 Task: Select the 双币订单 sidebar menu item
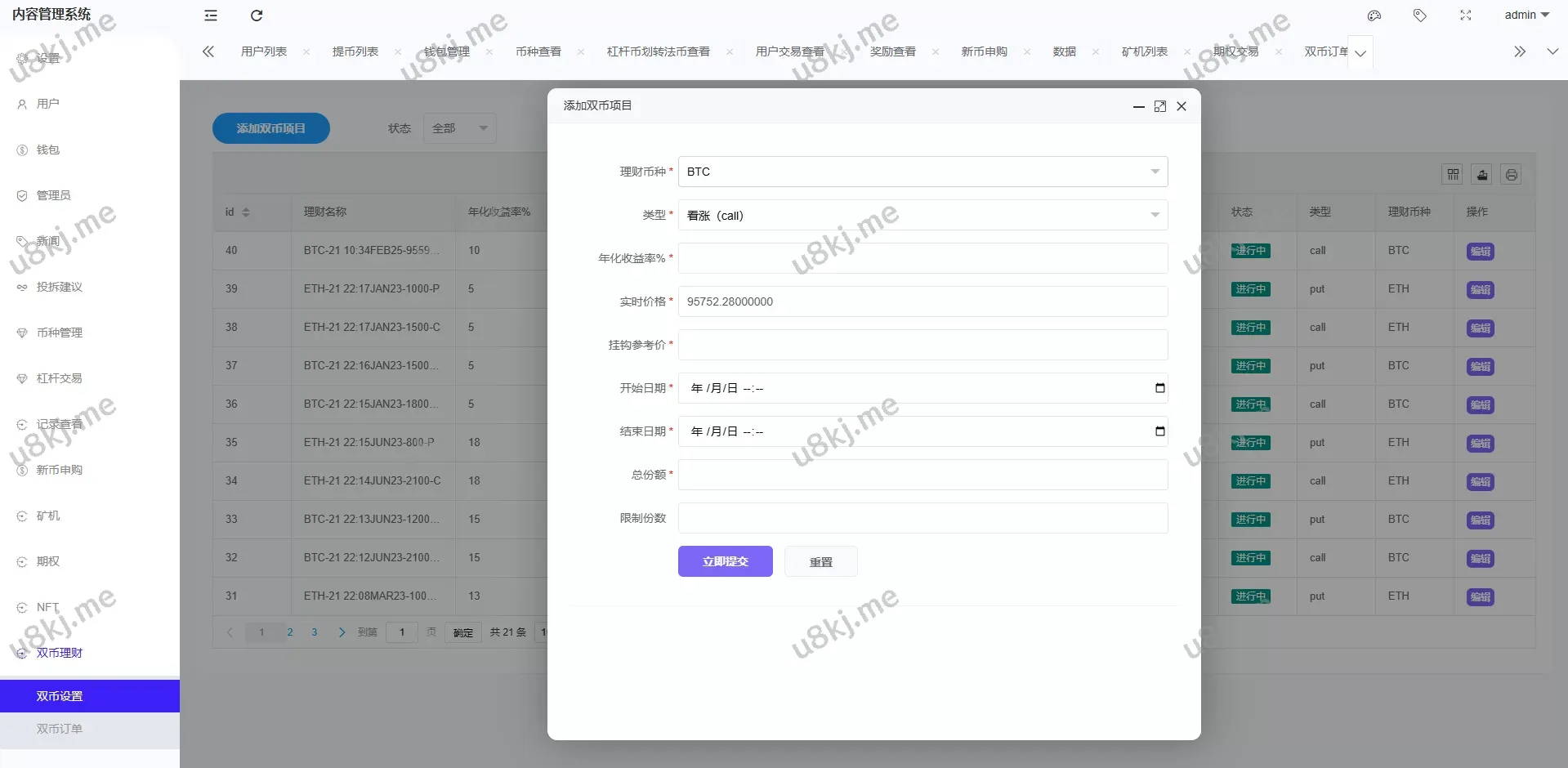pos(58,729)
